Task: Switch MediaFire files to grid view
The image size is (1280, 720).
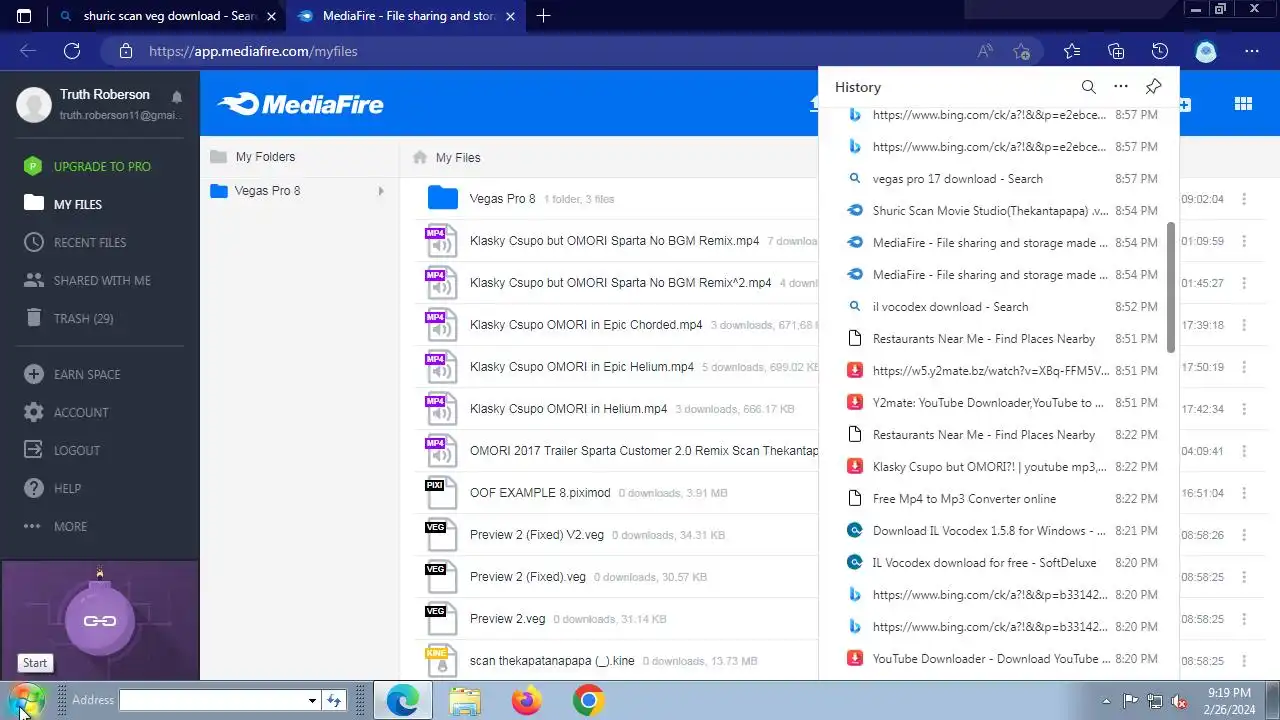Action: pos(1243,104)
